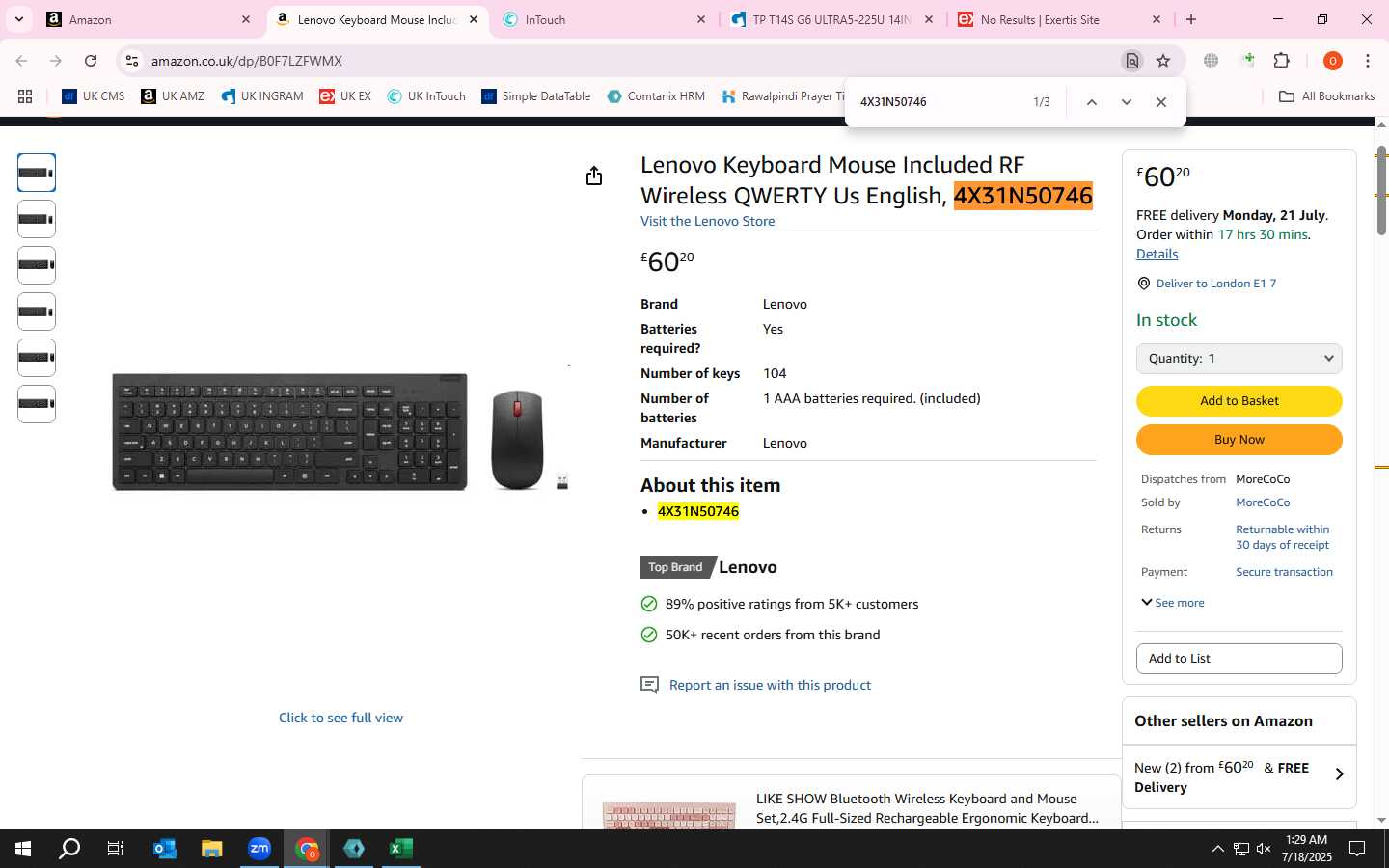Open Zoom app in the taskbar

pyautogui.click(x=259, y=849)
